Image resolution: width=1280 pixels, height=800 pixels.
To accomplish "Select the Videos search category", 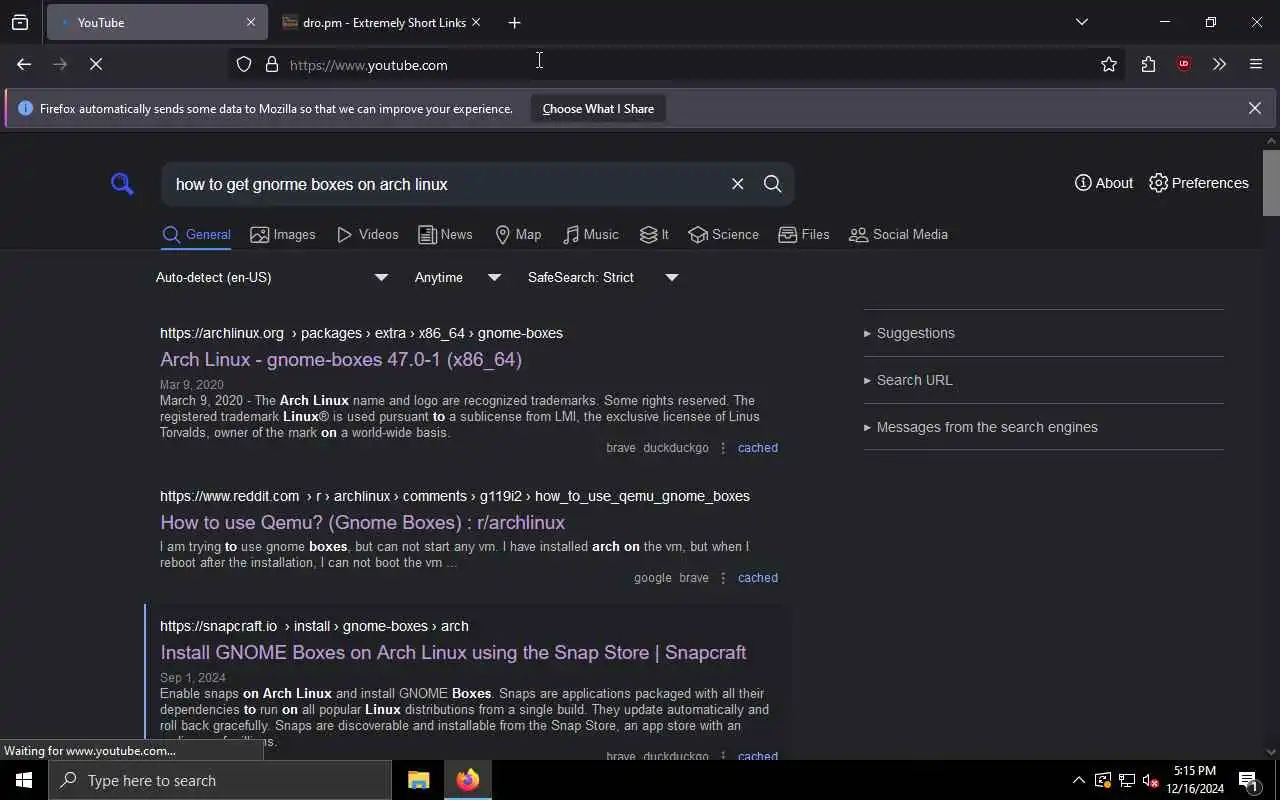I will click(x=368, y=235).
